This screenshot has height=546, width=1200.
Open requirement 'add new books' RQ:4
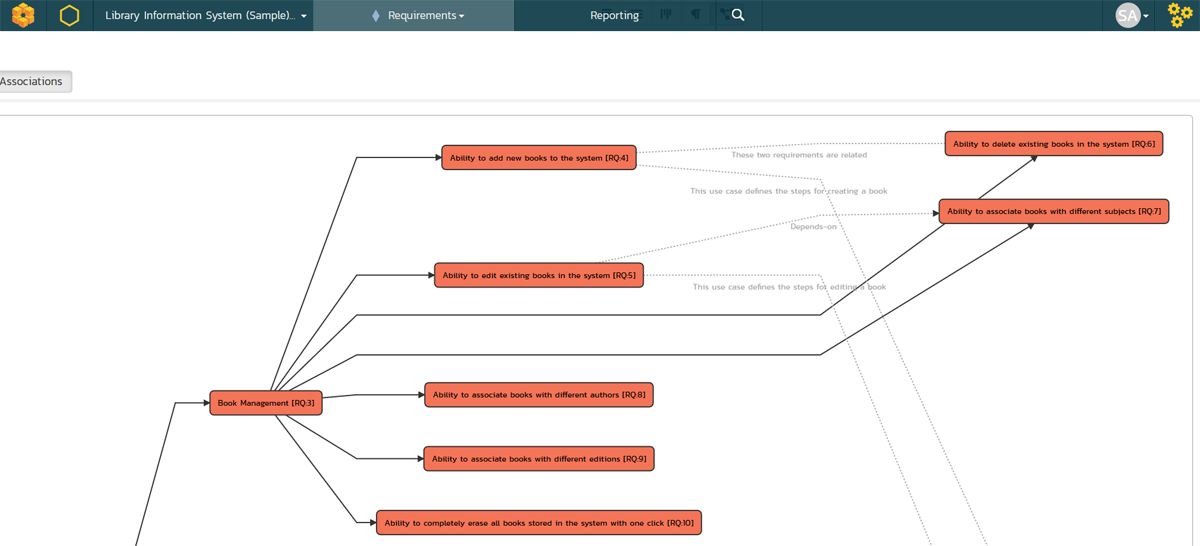click(x=539, y=158)
